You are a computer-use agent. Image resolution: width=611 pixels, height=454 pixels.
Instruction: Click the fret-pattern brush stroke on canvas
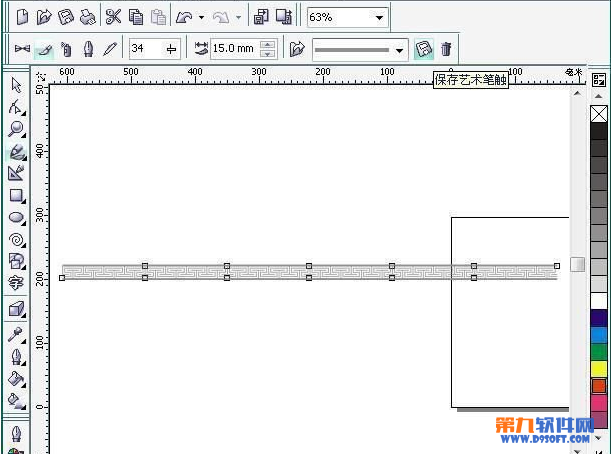coord(310,272)
